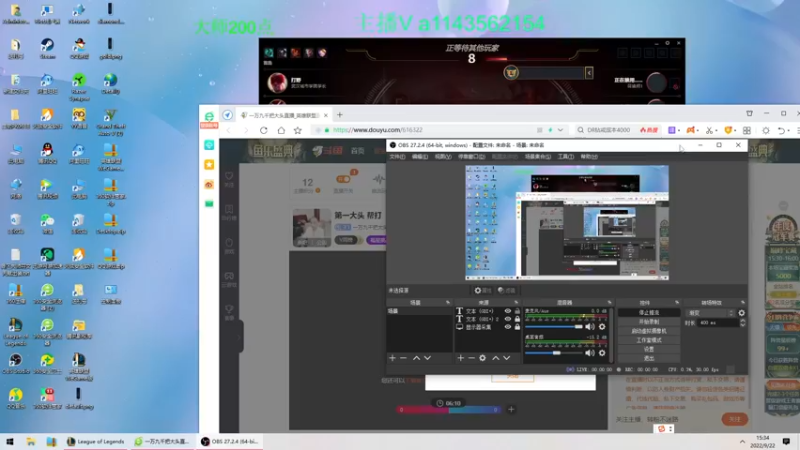Remove the selected scene with the minus icon
This screenshot has height=450, width=800.
point(404,358)
